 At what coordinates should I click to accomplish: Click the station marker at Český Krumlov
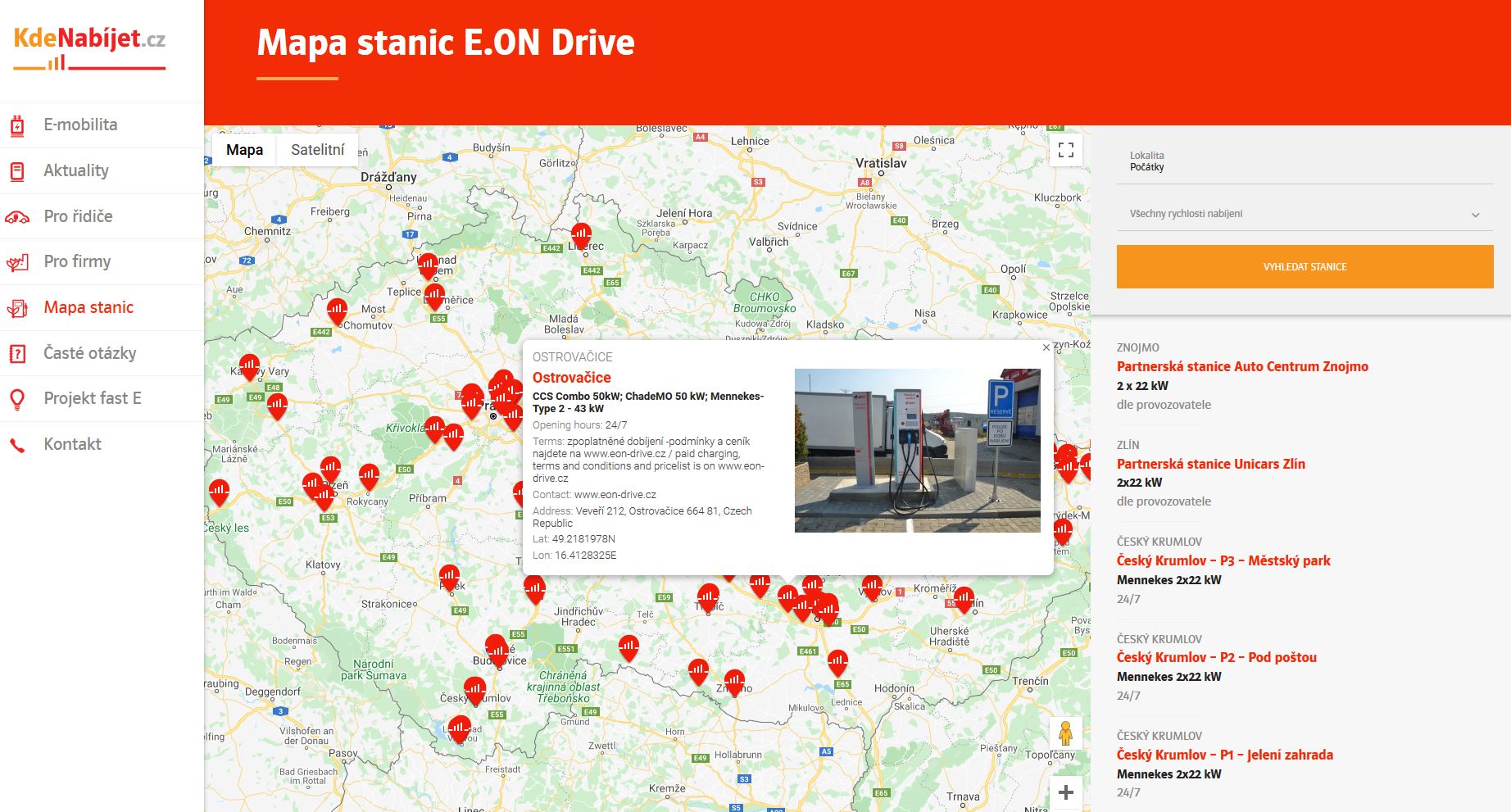coord(475,691)
